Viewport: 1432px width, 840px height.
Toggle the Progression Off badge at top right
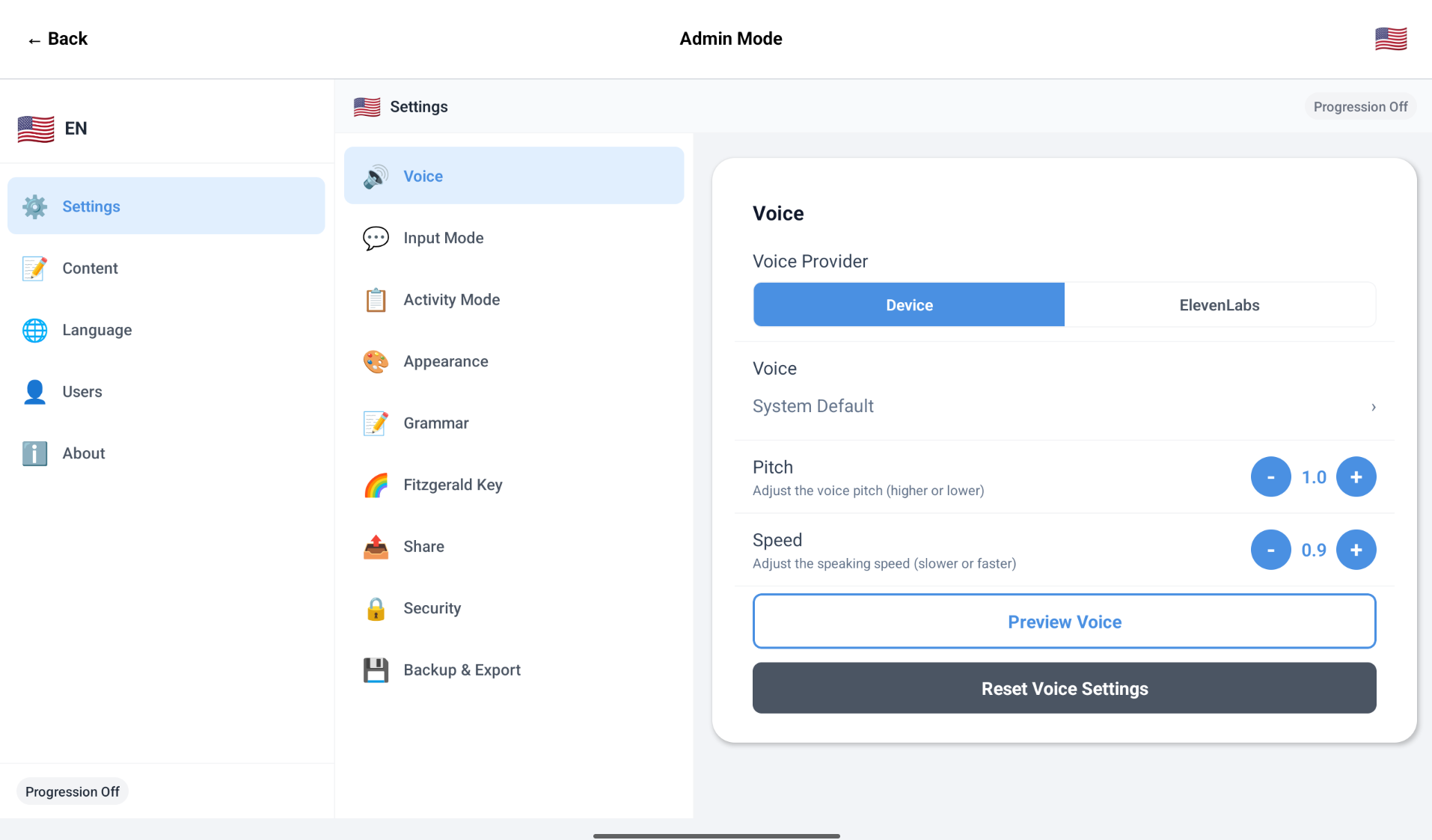click(x=1359, y=107)
